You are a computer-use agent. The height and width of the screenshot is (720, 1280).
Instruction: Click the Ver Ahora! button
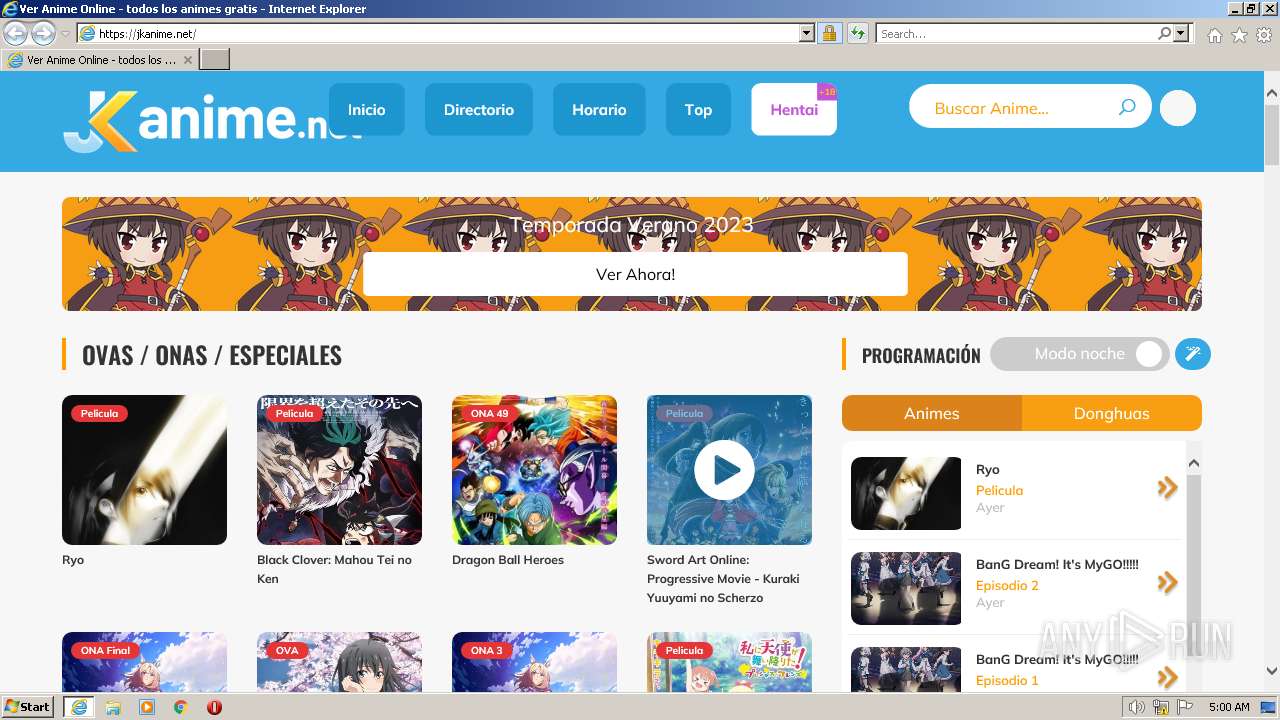pos(635,274)
